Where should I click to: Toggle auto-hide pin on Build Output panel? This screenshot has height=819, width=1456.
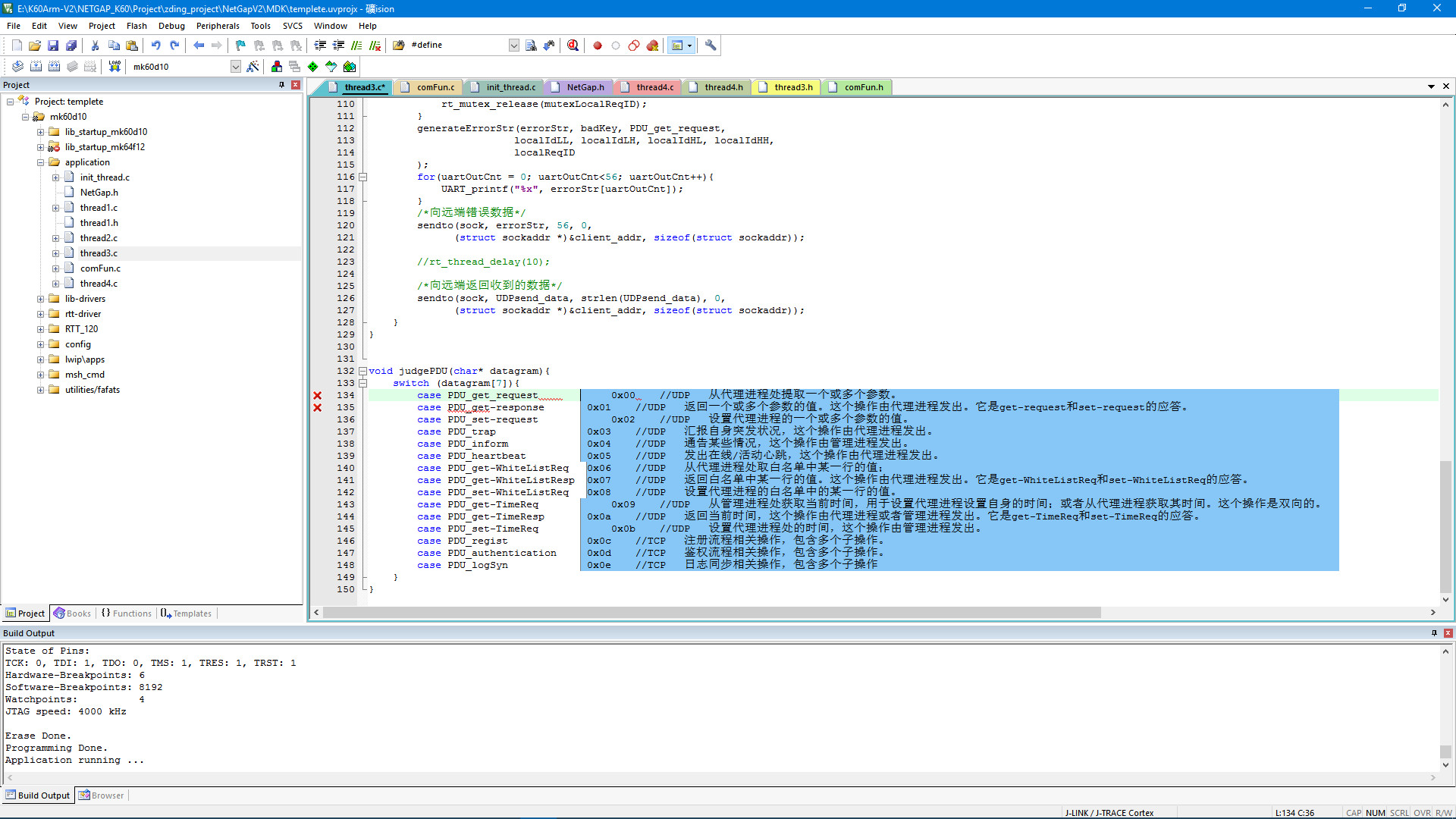tap(1434, 633)
